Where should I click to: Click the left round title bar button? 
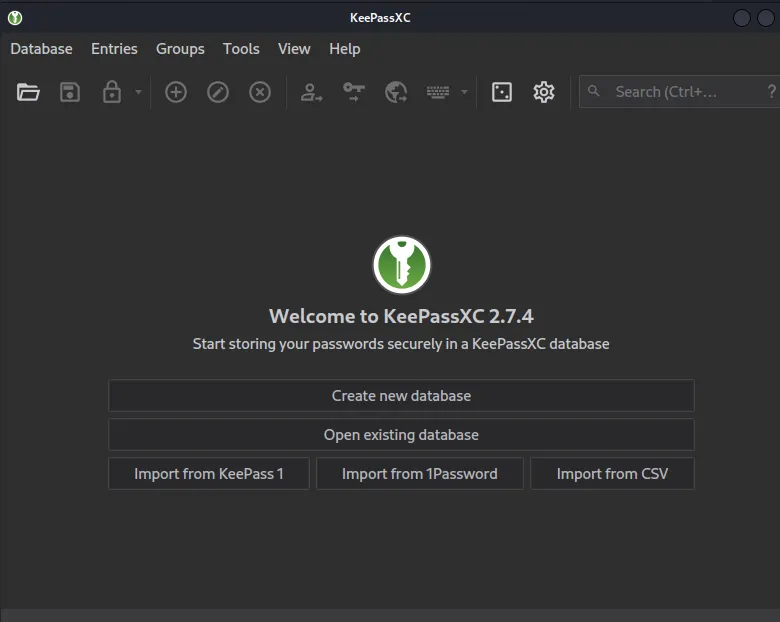pyautogui.click(x=742, y=18)
